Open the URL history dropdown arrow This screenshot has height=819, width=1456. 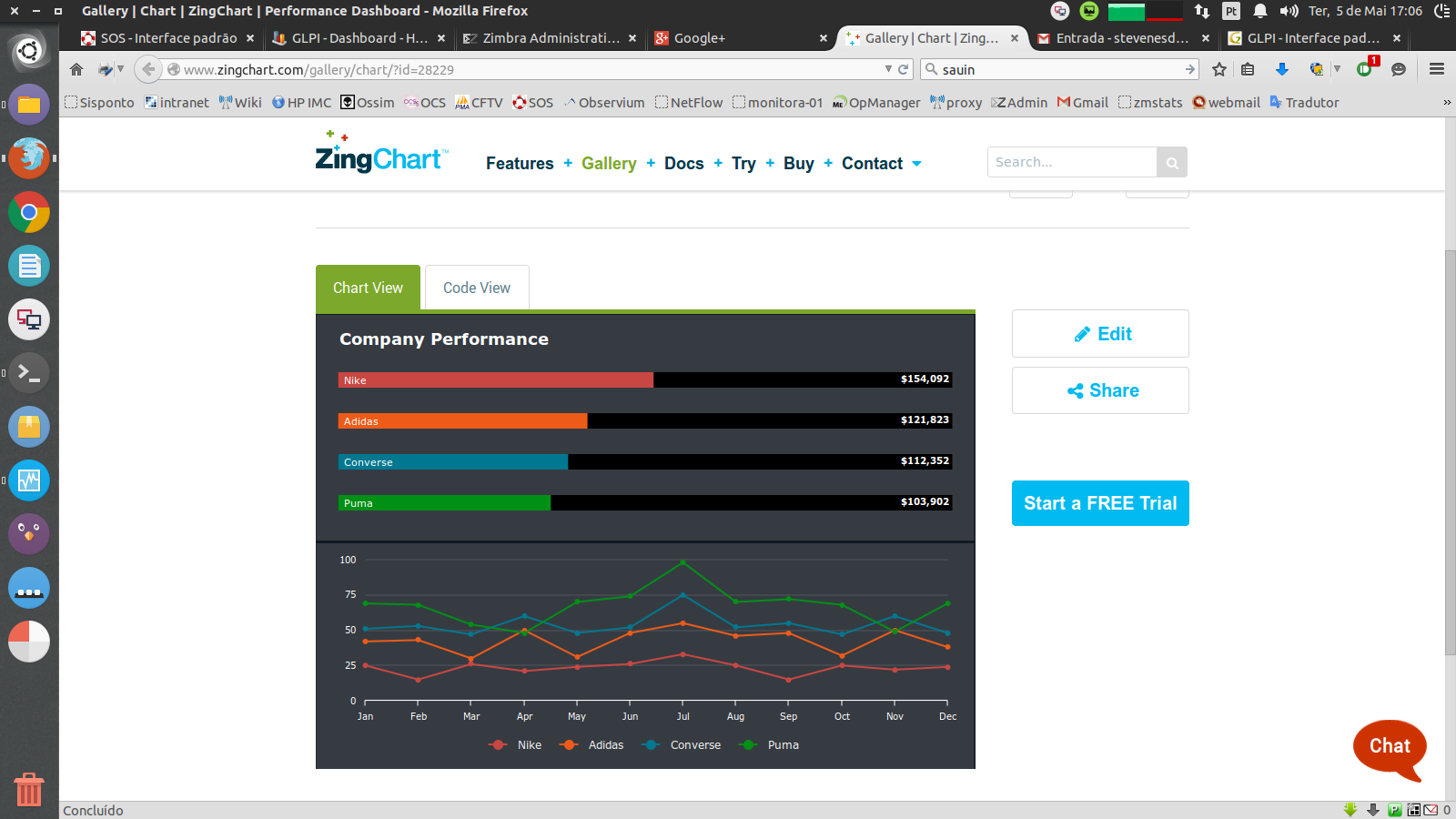pos(888,69)
